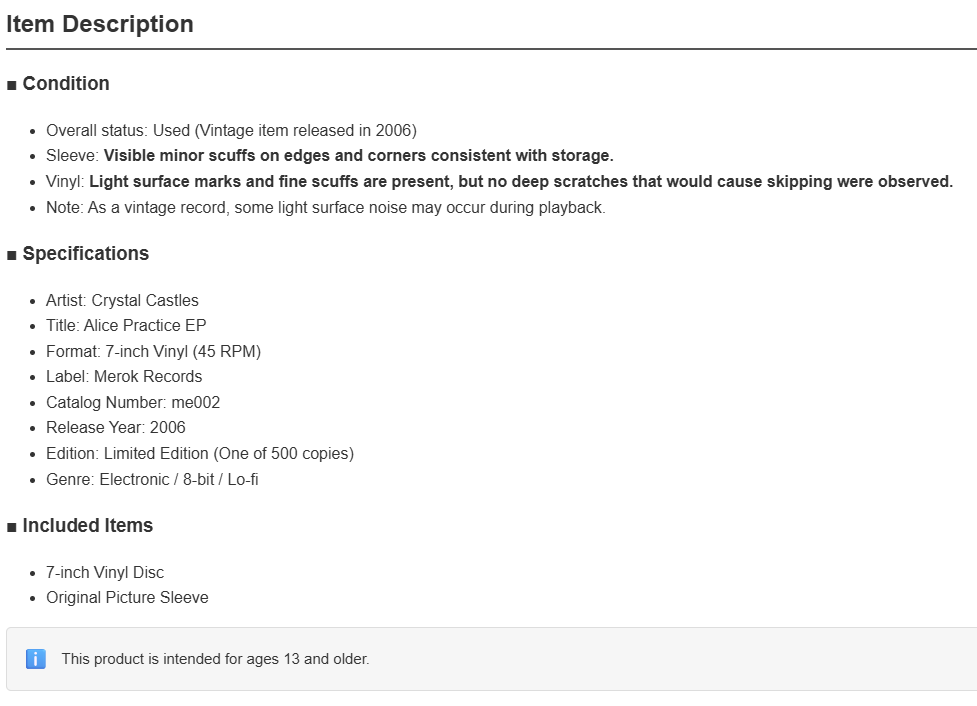This screenshot has height=706, width=977.
Task: Click the Title: Alice Practice EP line
Action: [x=126, y=326]
